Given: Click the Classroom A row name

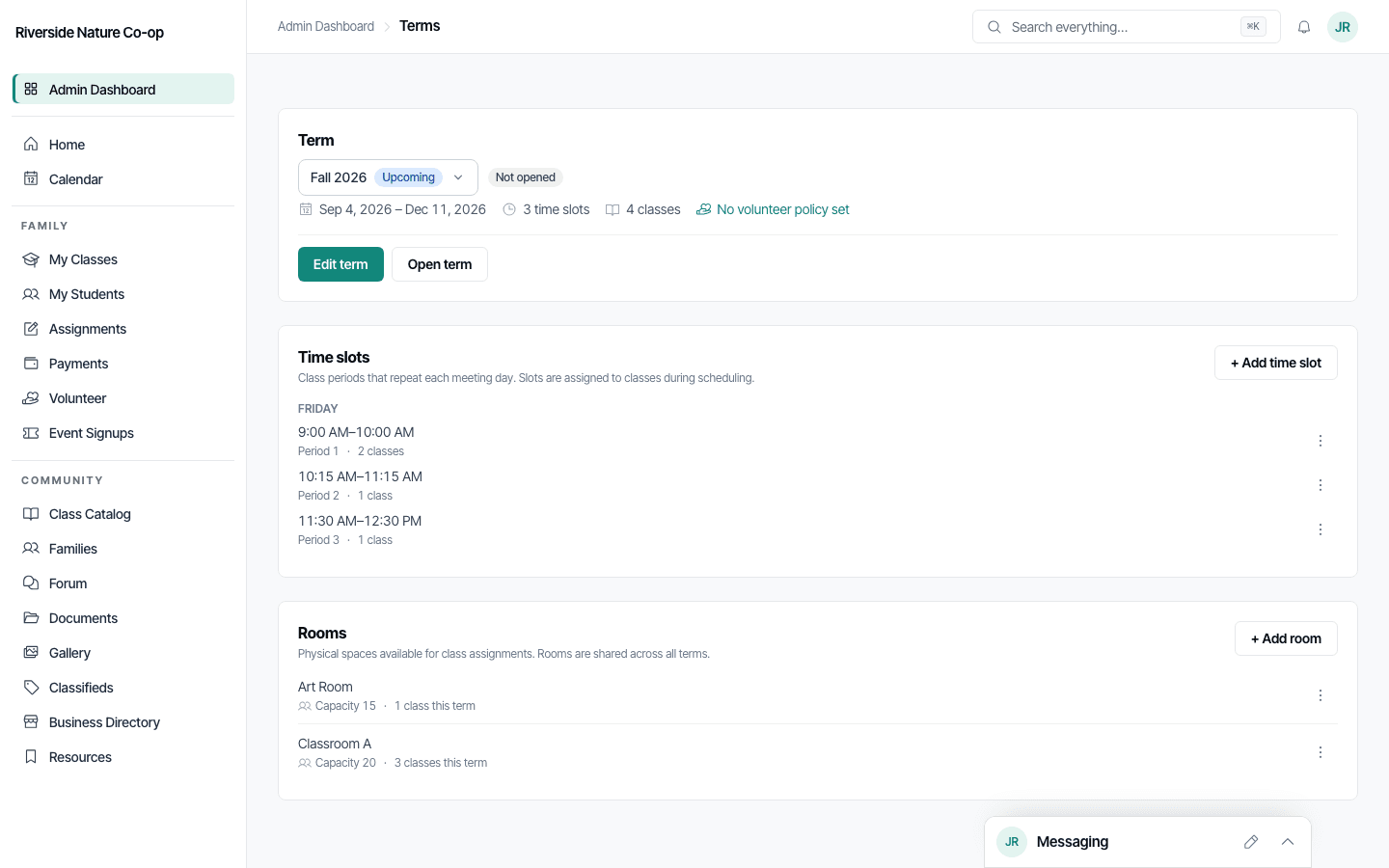Looking at the screenshot, I should pos(335,744).
